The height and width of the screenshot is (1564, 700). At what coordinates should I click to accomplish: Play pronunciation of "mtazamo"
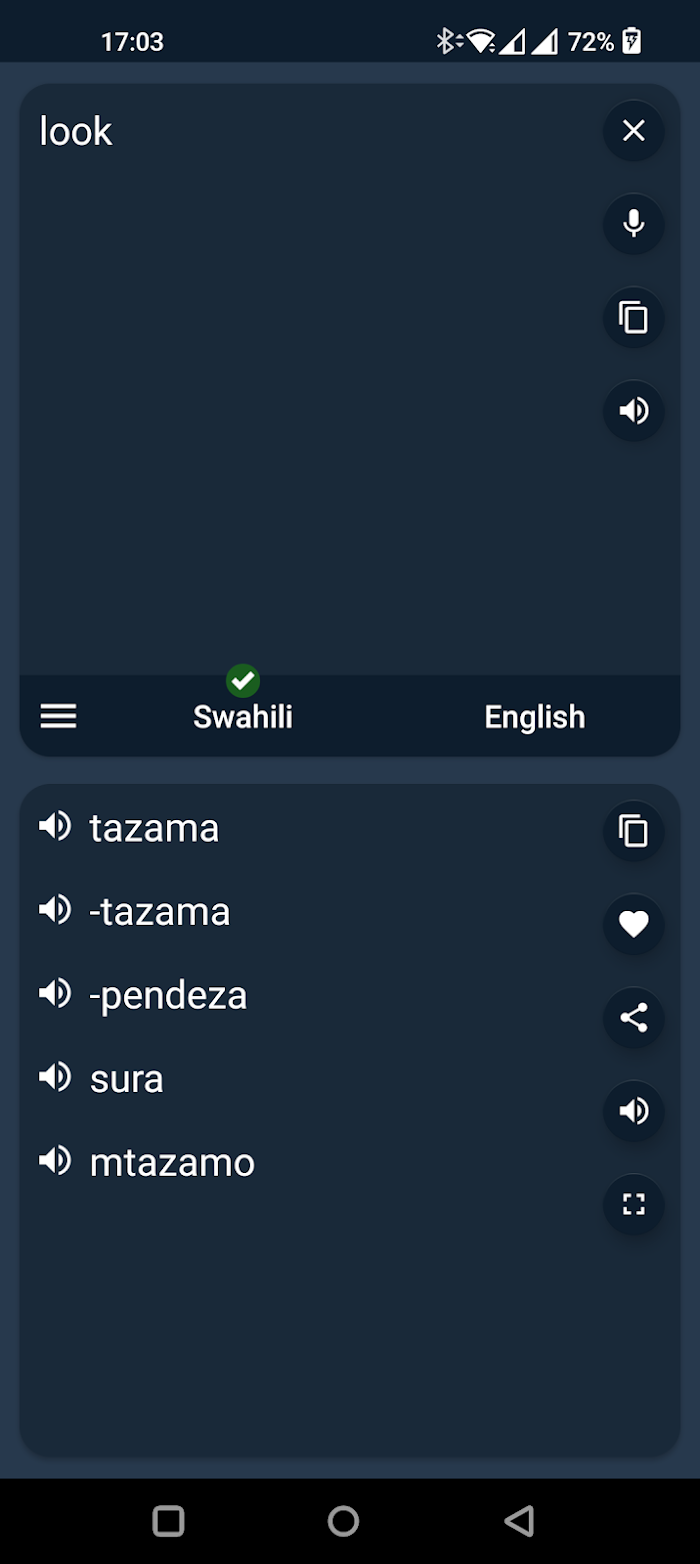pos(55,1161)
